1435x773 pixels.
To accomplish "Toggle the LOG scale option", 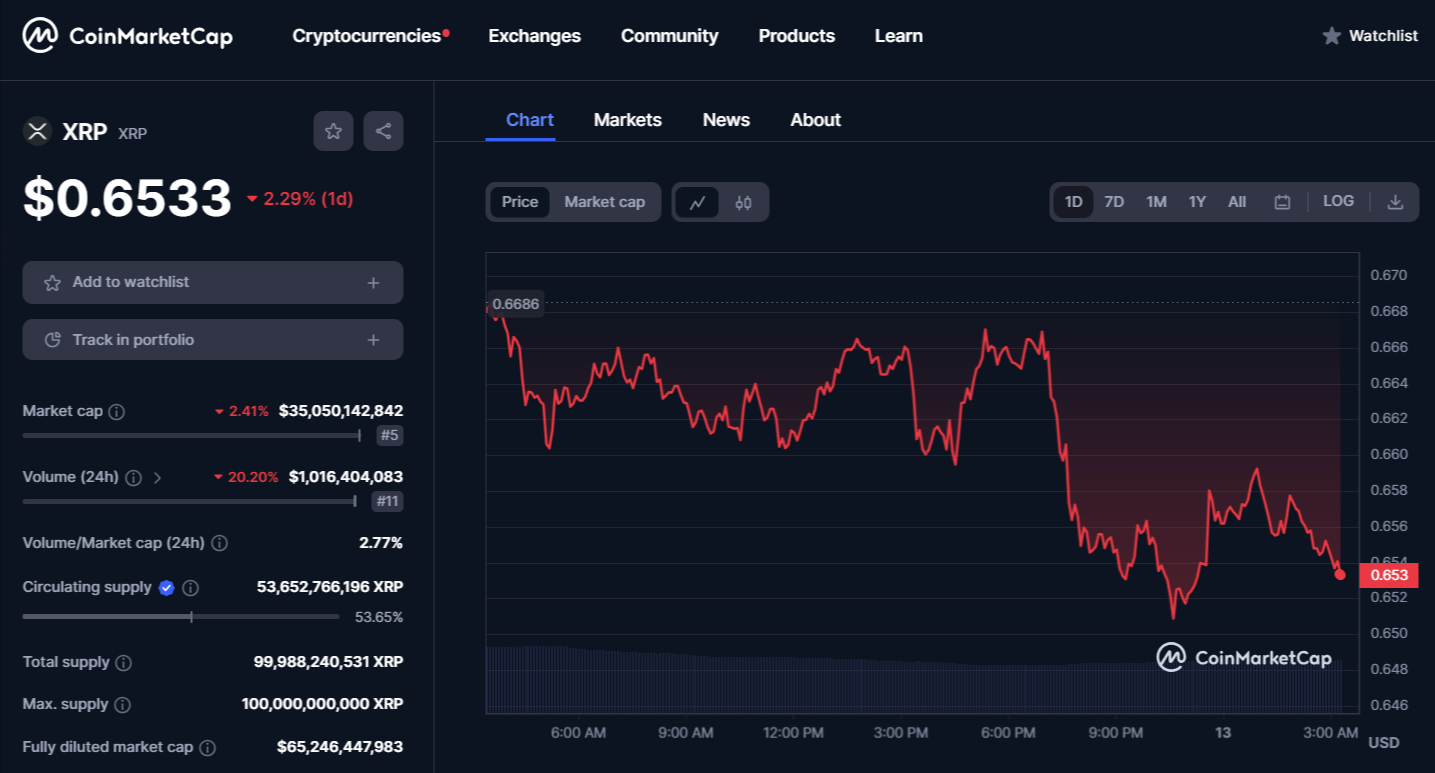I will pos(1338,201).
